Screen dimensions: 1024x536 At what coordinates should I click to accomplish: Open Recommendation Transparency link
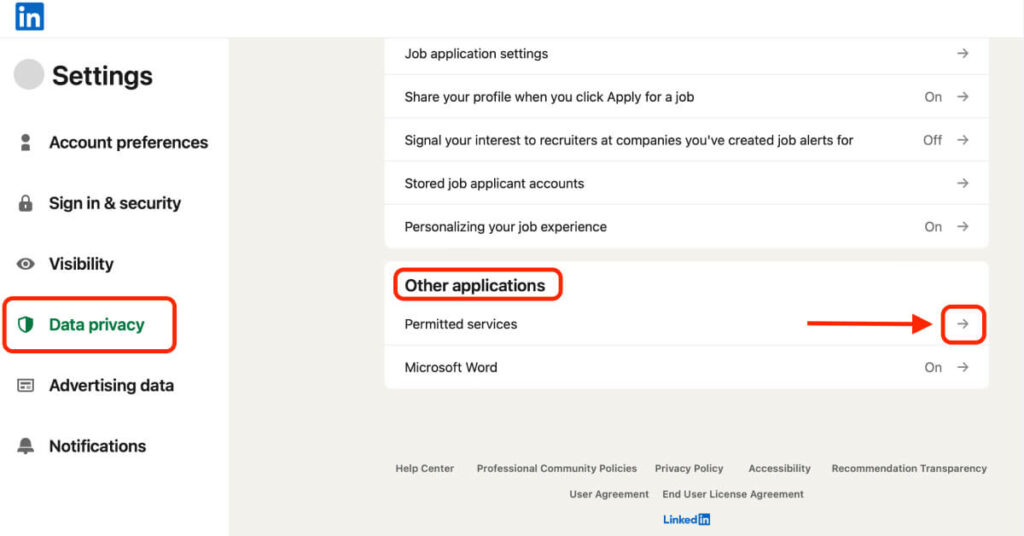pyautogui.click(x=909, y=468)
